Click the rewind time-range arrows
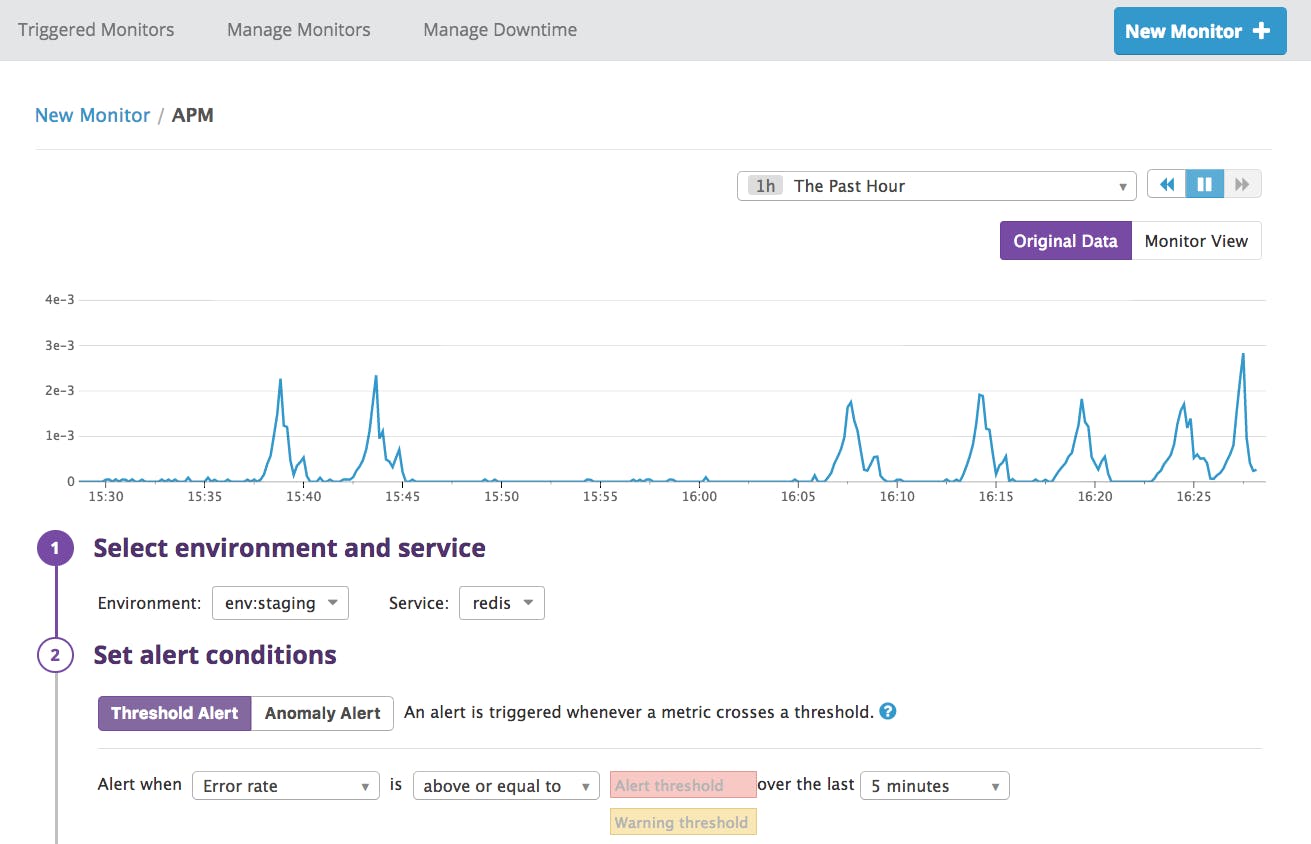1311x844 pixels. [x=1166, y=184]
